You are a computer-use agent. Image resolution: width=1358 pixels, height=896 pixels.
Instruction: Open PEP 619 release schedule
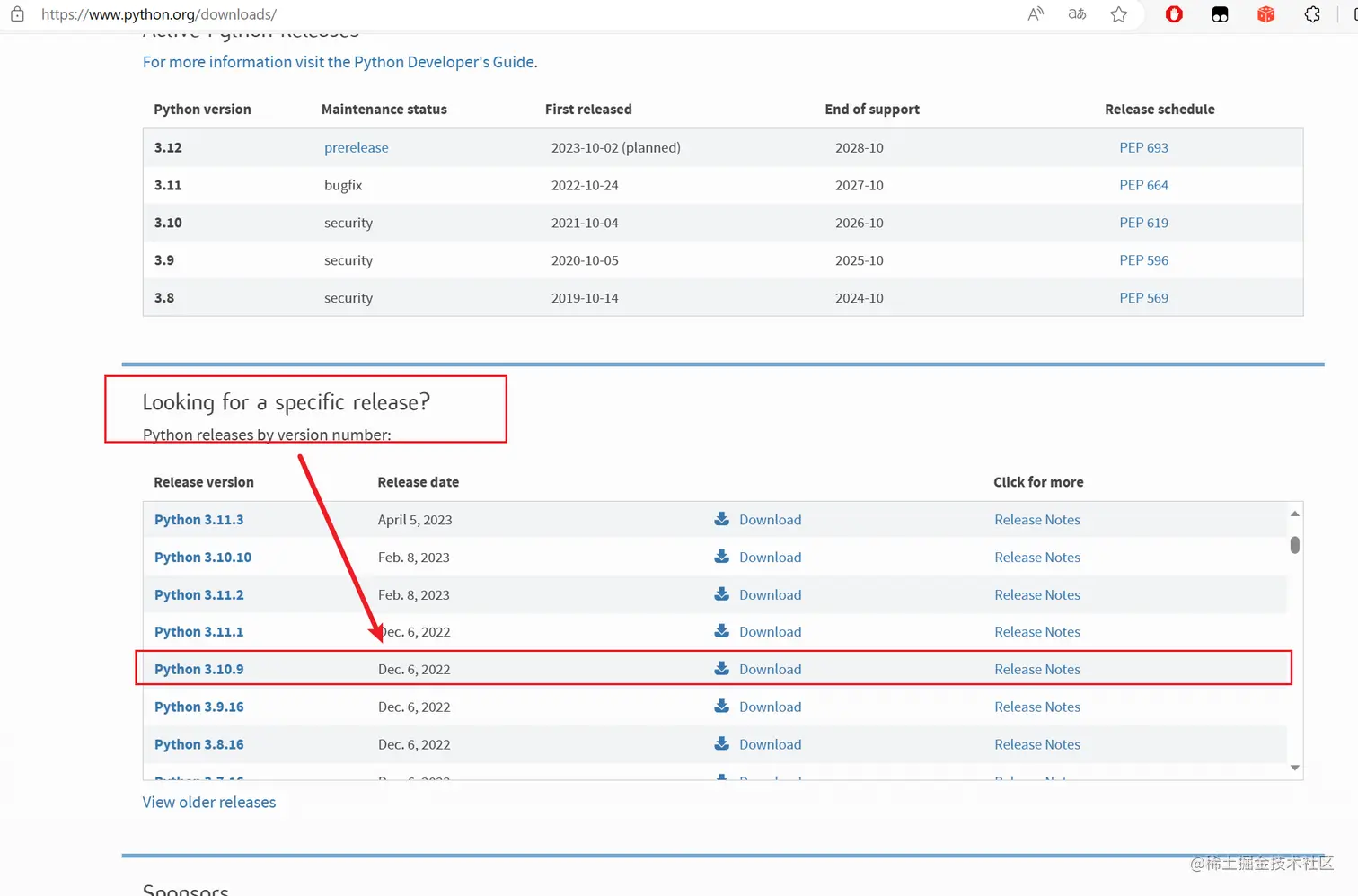click(1143, 223)
